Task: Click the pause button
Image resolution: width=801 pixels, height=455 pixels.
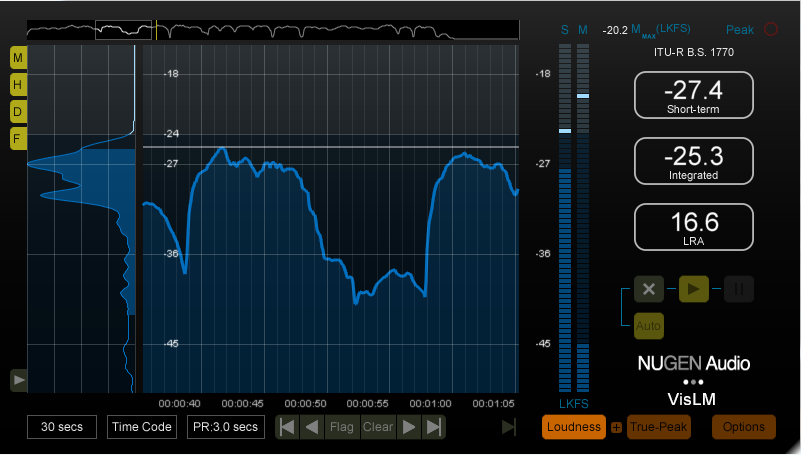Action: [x=739, y=289]
